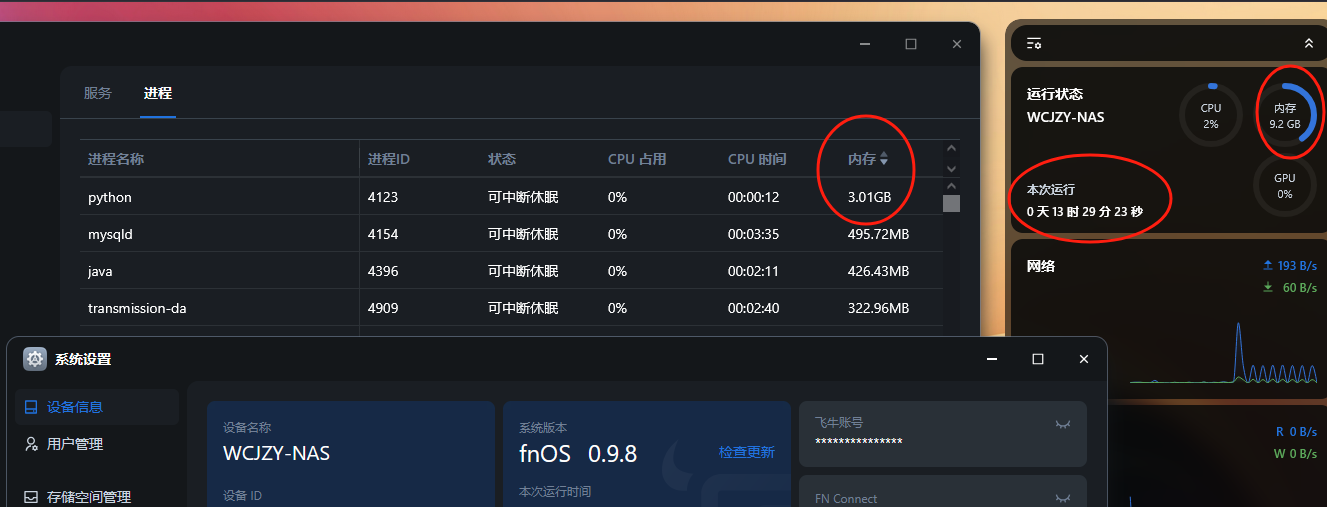
Task: Select the 进程 tab
Action: tap(158, 93)
